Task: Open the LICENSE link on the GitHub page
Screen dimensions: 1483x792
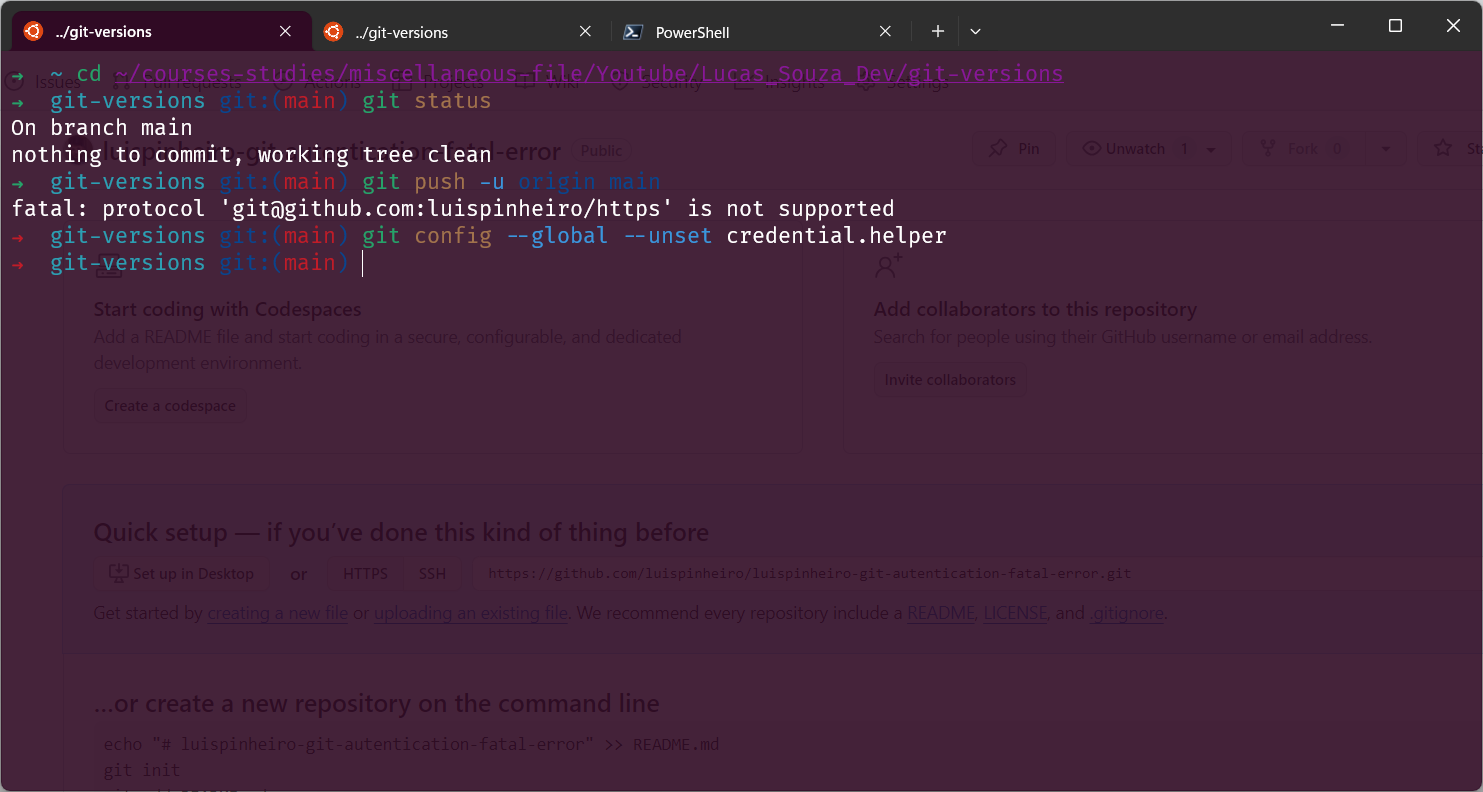Action: (x=1015, y=613)
